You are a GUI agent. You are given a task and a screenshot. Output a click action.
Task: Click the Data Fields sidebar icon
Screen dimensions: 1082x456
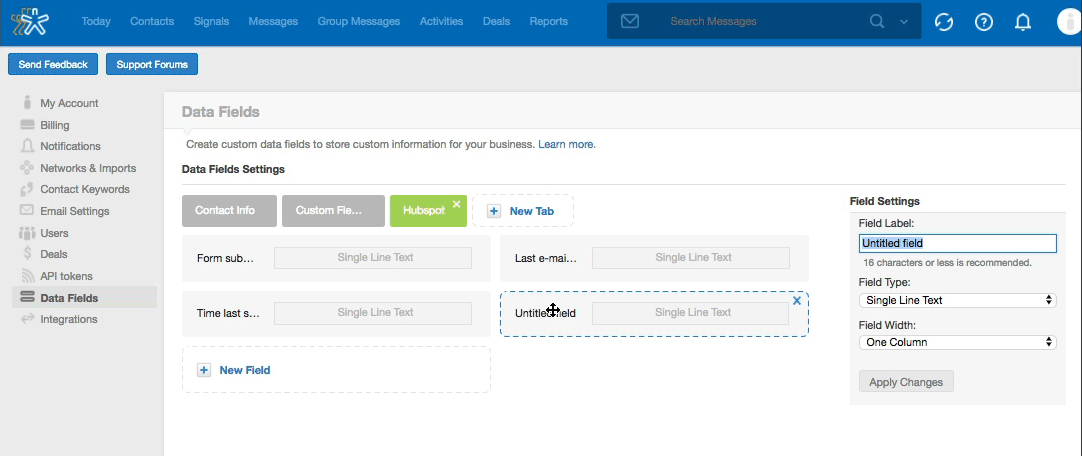pyautogui.click(x=27, y=298)
